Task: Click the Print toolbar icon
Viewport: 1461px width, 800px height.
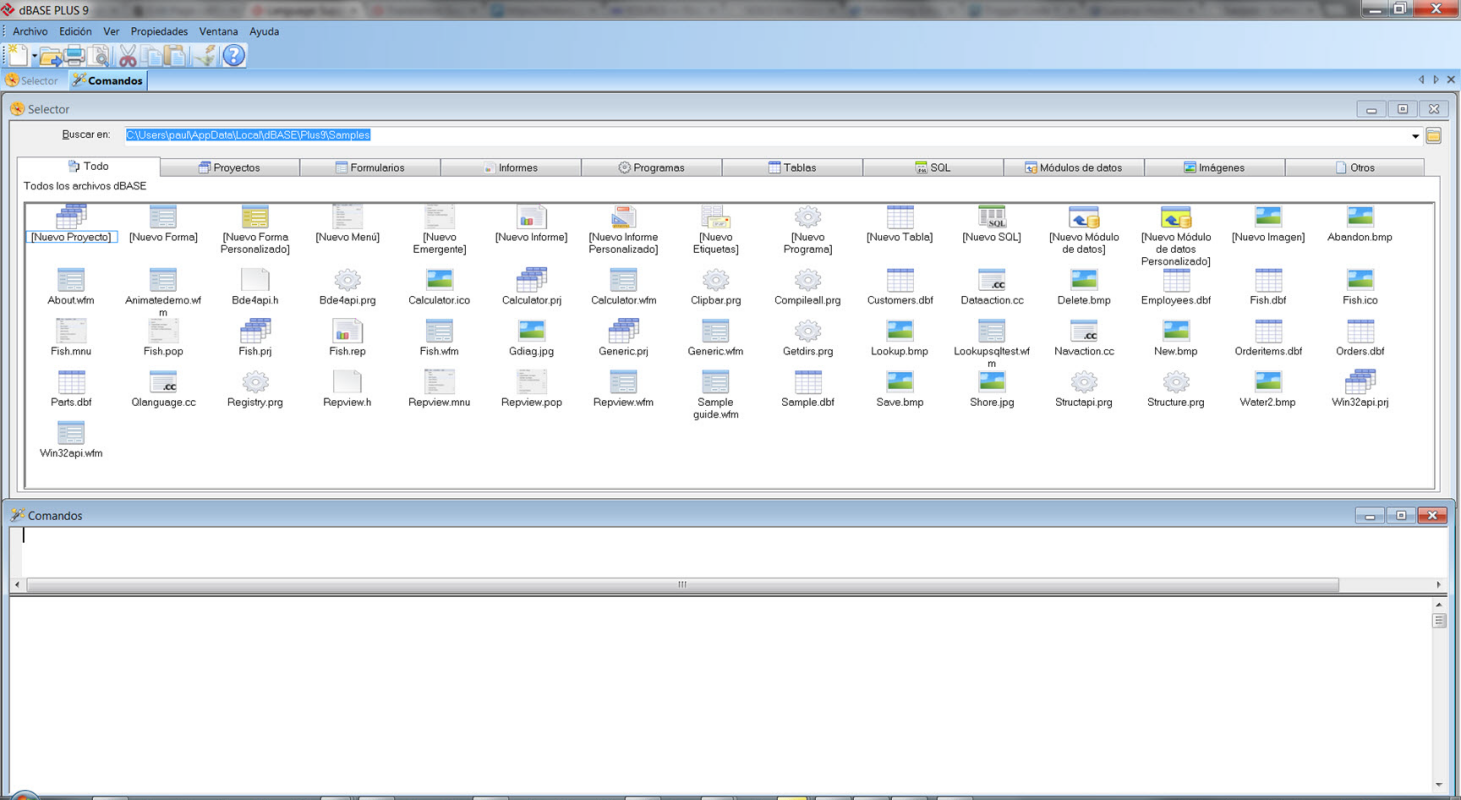Action: (x=74, y=56)
